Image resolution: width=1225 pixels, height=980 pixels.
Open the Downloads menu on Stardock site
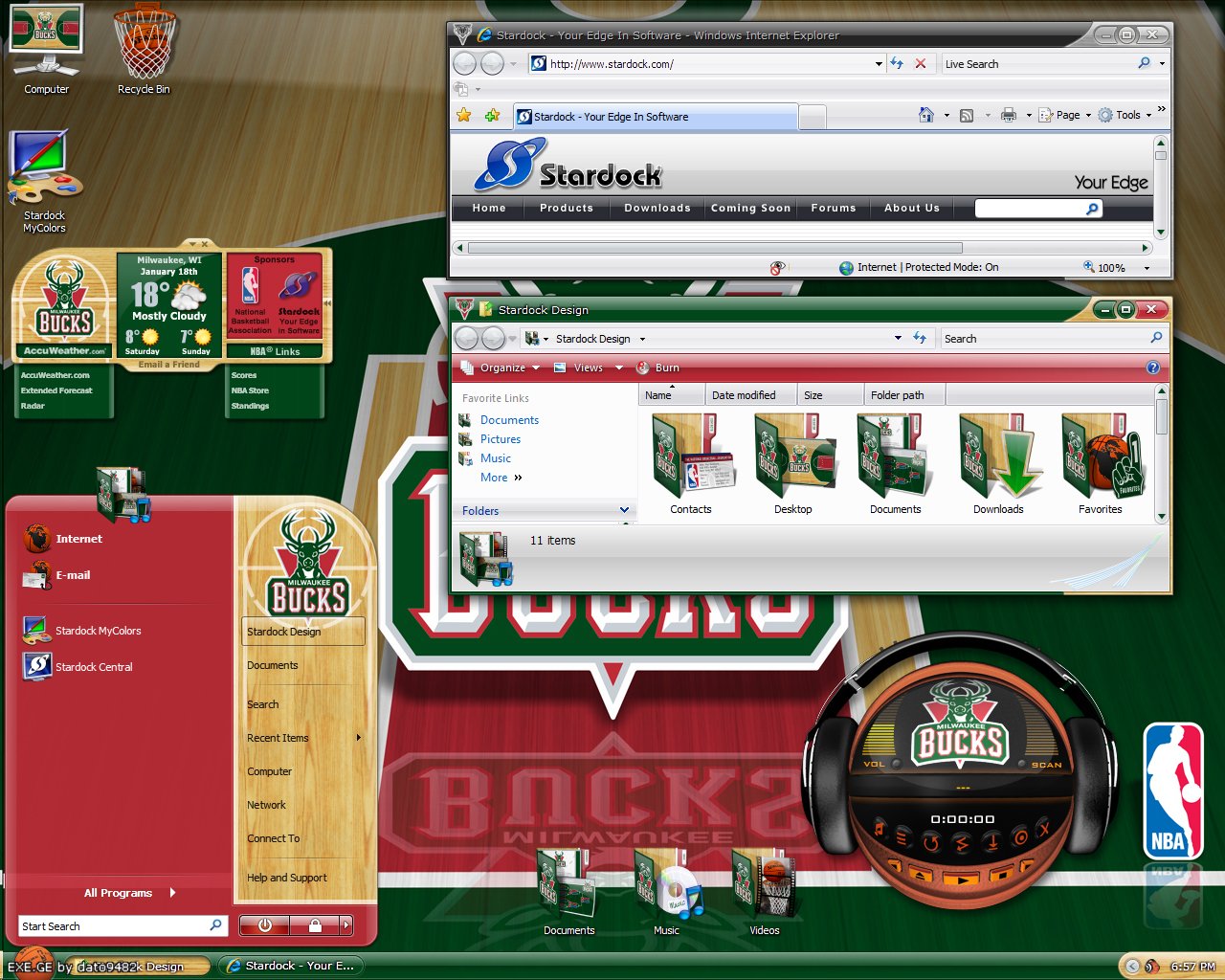pos(657,208)
